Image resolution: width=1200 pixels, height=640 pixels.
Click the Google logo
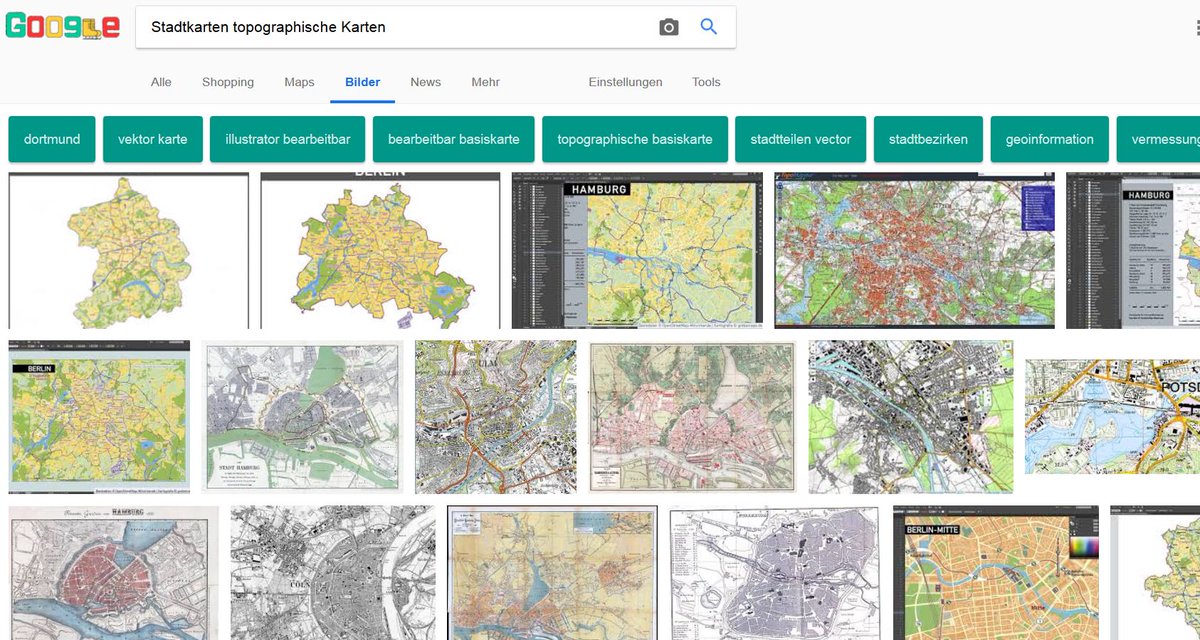tap(62, 26)
